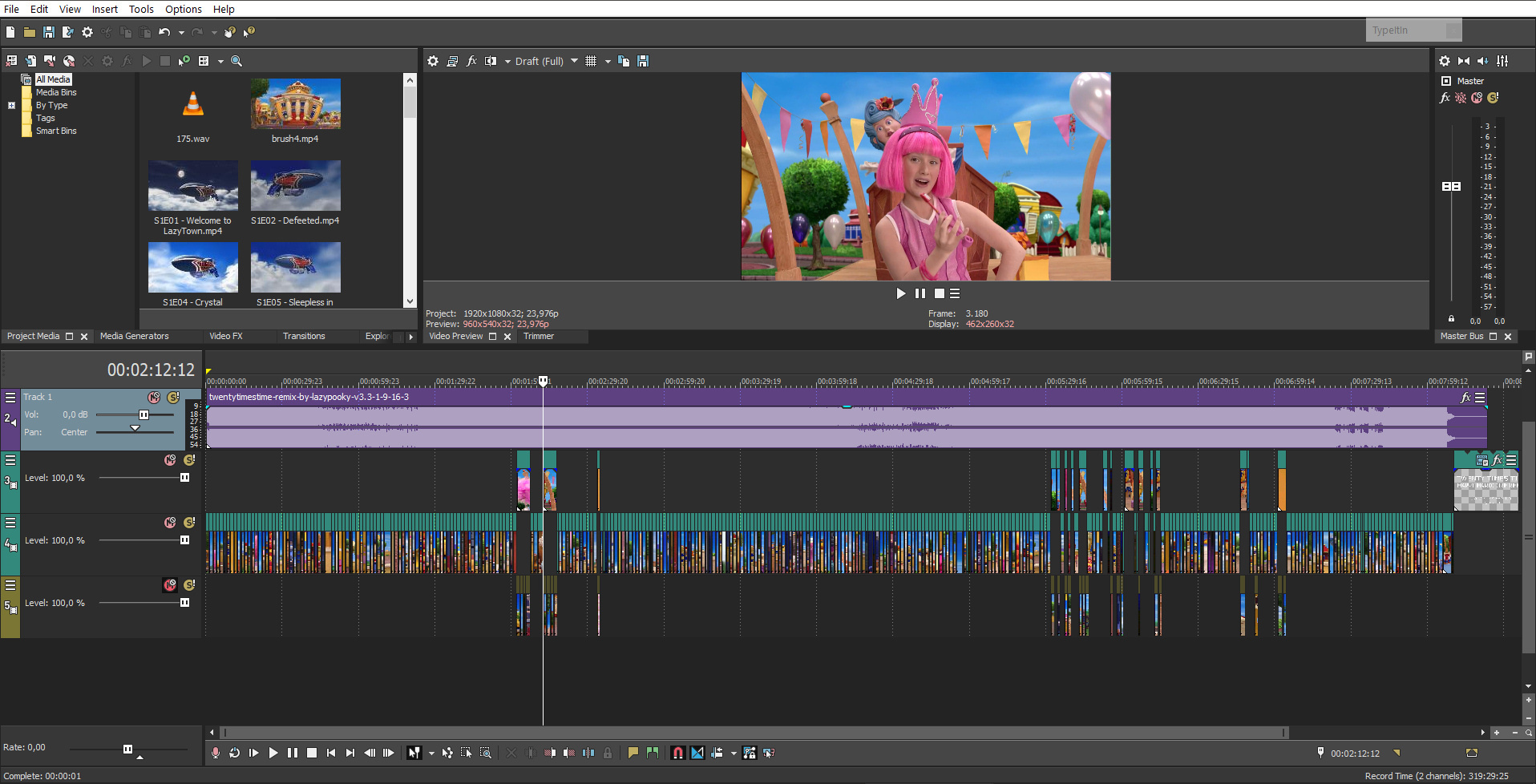Screen dimensions: 1536x784
Task: Open the Normal Edit tool dropdown arrow
Action: coord(431,754)
